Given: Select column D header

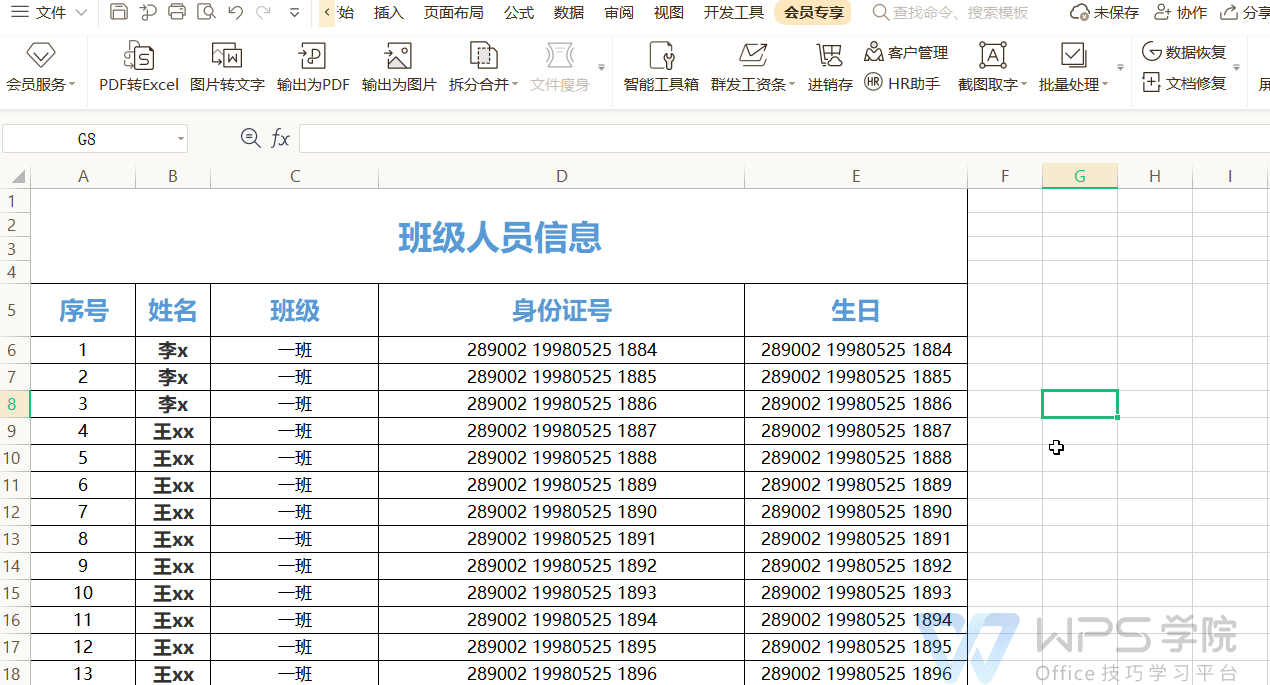Looking at the screenshot, I should pyautogui.click(x=561, y=176).
